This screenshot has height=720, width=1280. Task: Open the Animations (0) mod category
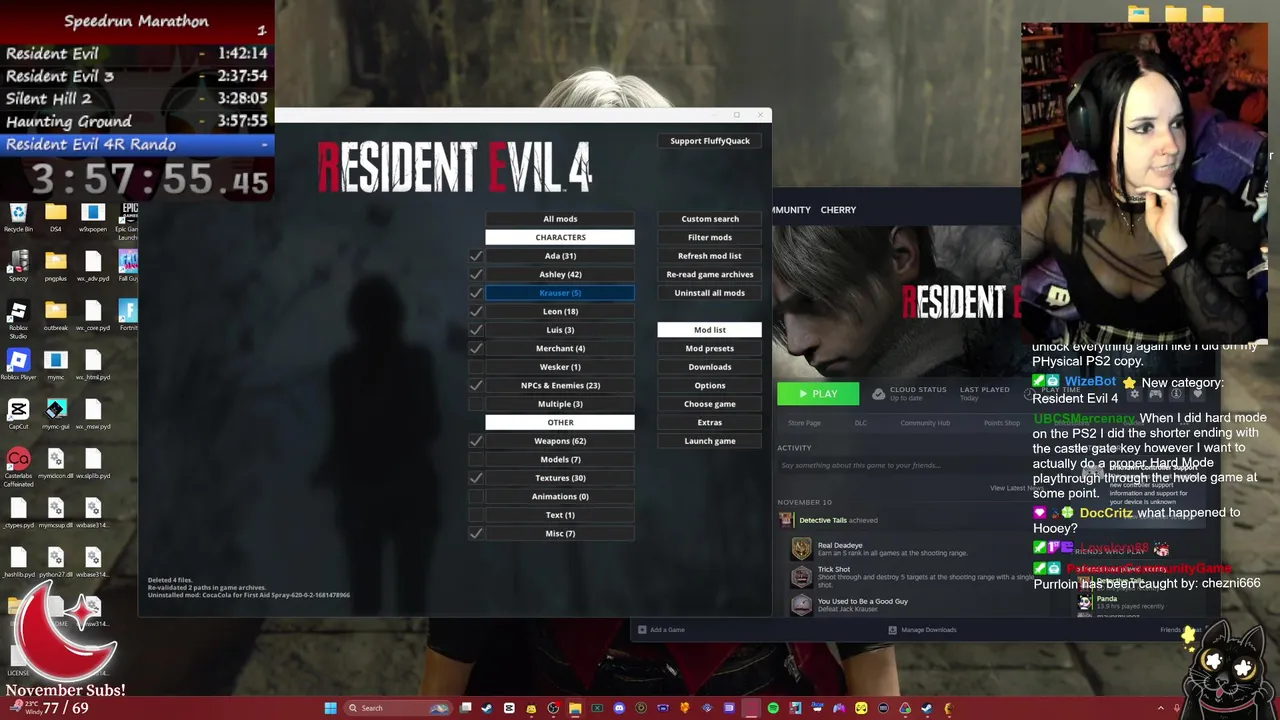click(560, 496)
